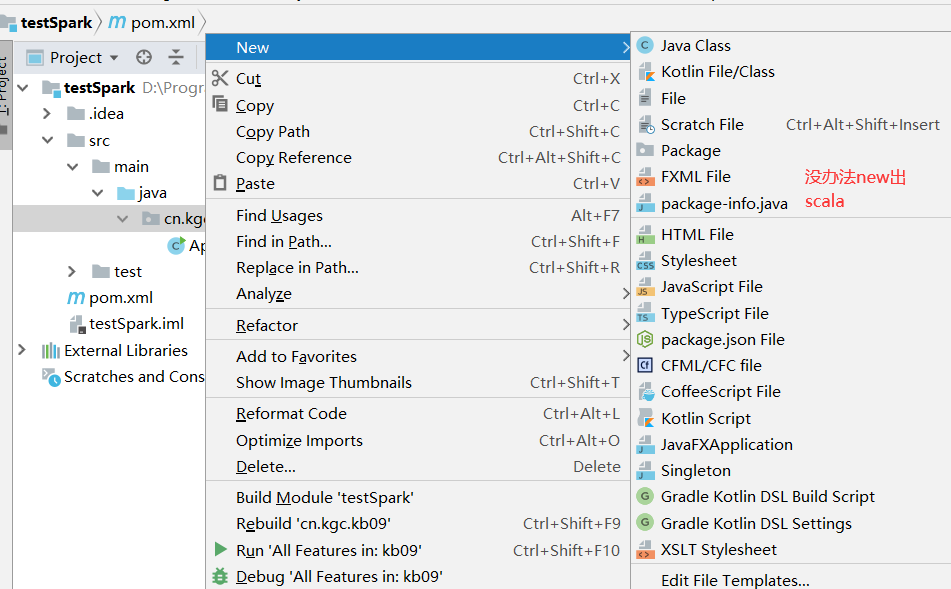Click the Debug bug icon
Viewport: 951px width, 589px height.
pyautogui.click(x=220, y=576)
